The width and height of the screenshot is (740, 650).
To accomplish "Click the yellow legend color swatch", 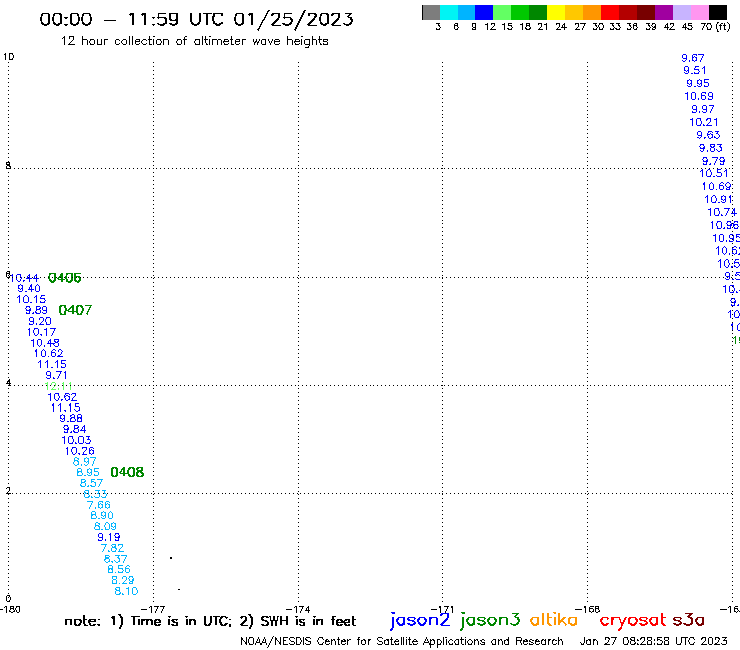I will click(x=556, y=12).
